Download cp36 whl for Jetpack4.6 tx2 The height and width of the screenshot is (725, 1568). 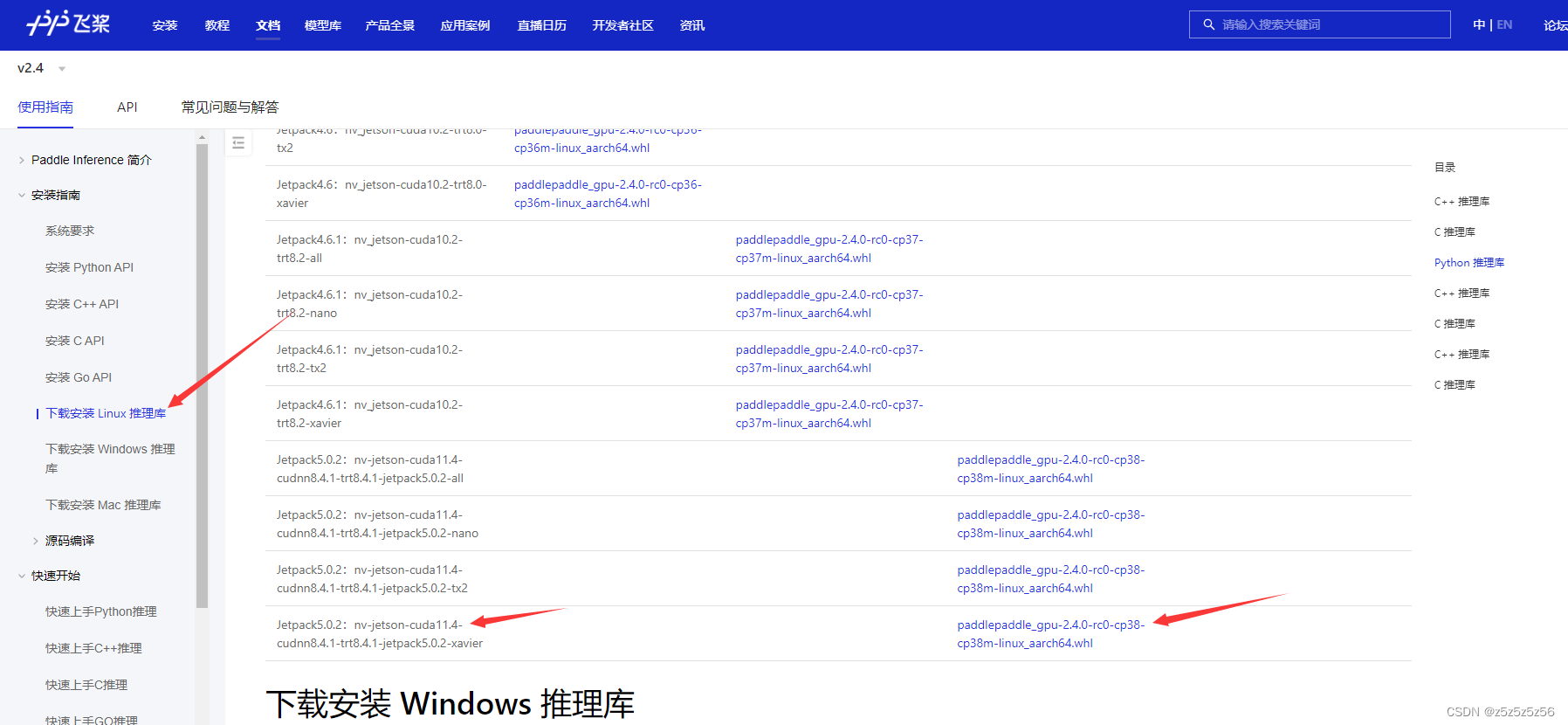click(608, 139)
